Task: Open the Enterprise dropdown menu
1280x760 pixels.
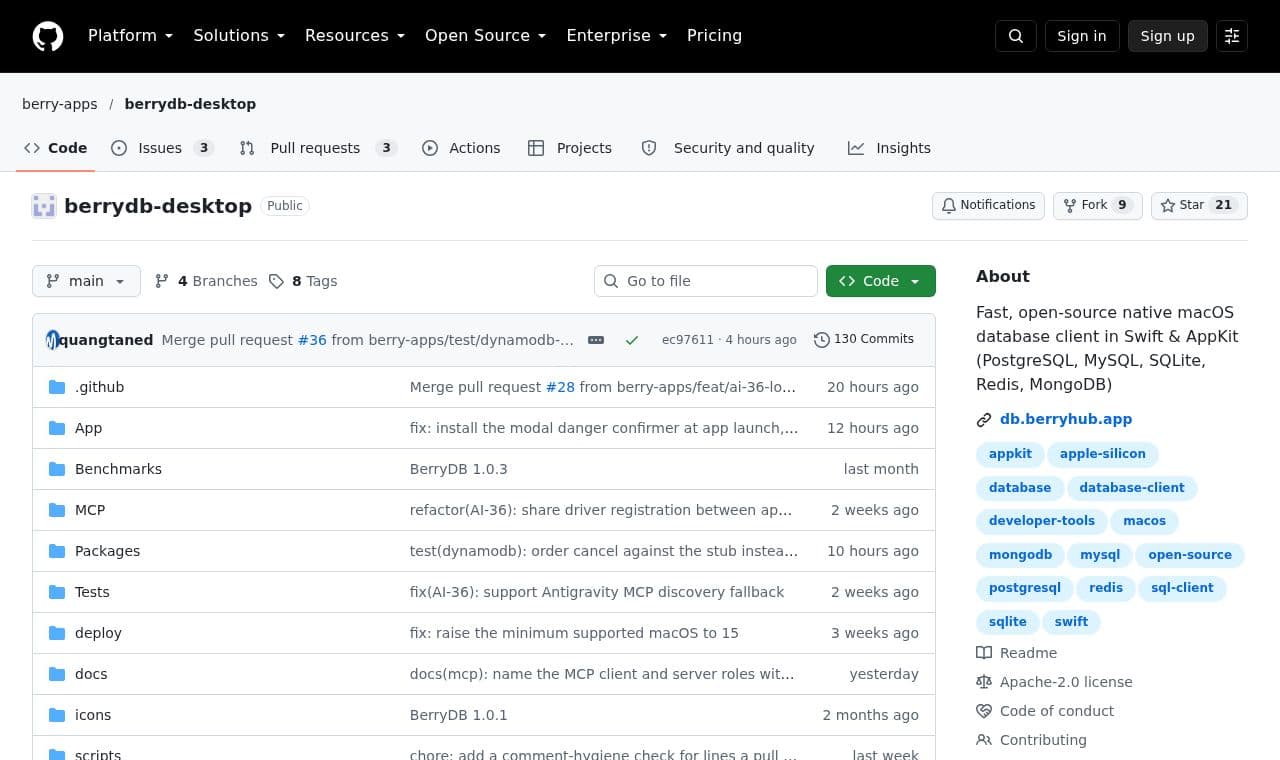Action: 616,36
